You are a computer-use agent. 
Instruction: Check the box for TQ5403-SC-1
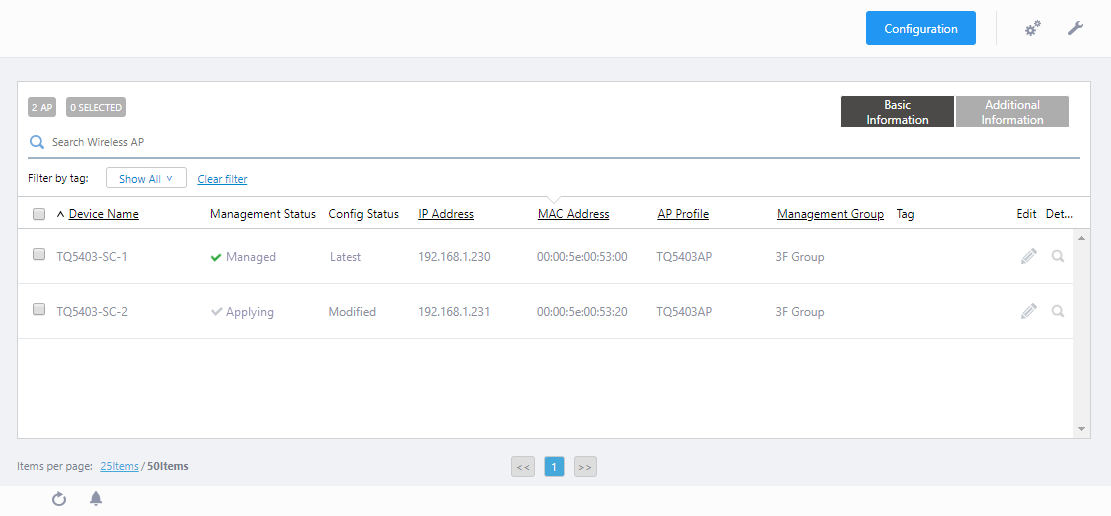tap(39, 255)
